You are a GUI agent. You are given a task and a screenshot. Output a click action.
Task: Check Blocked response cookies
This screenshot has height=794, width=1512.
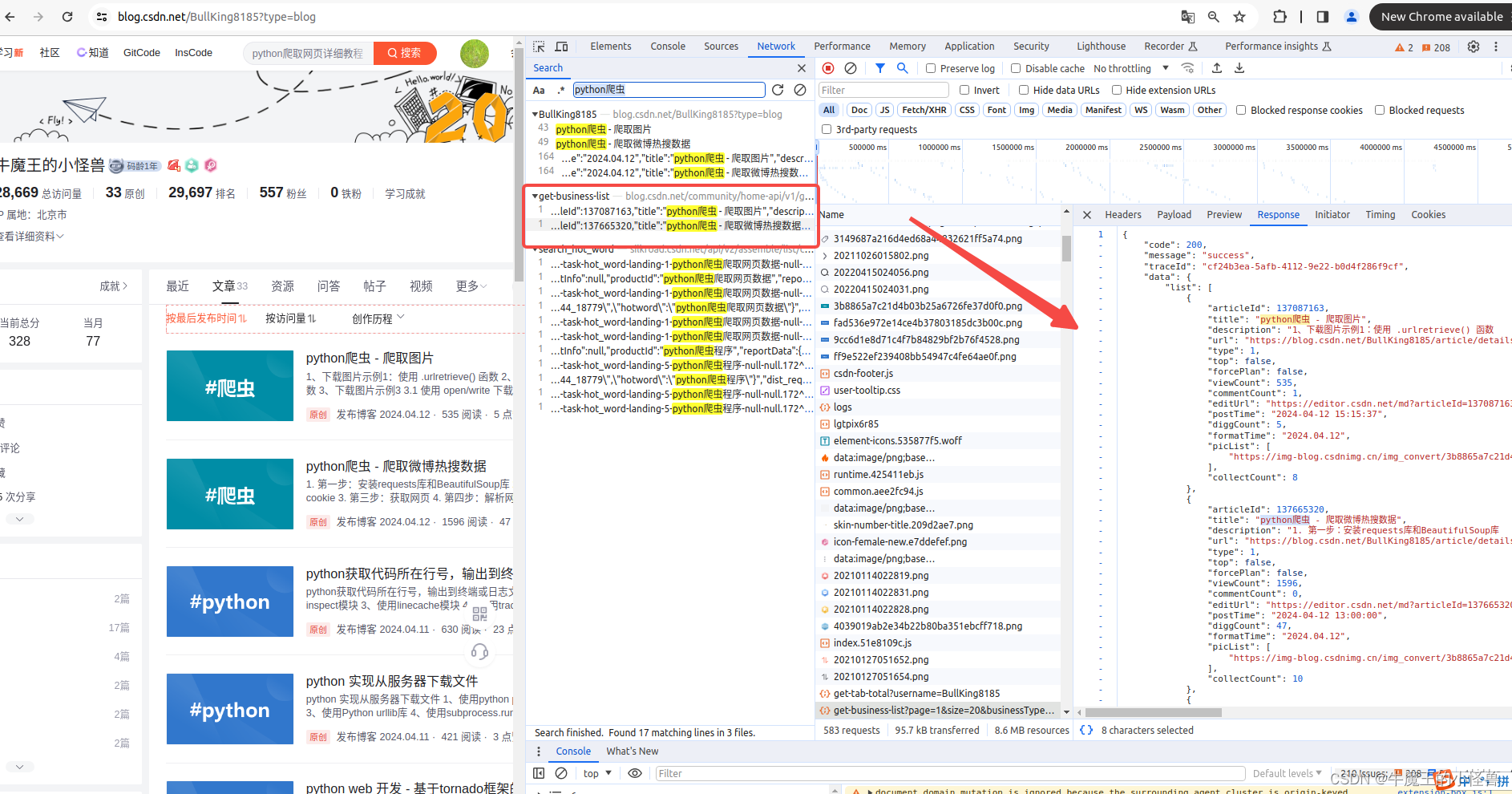[x=1241, y=110]
